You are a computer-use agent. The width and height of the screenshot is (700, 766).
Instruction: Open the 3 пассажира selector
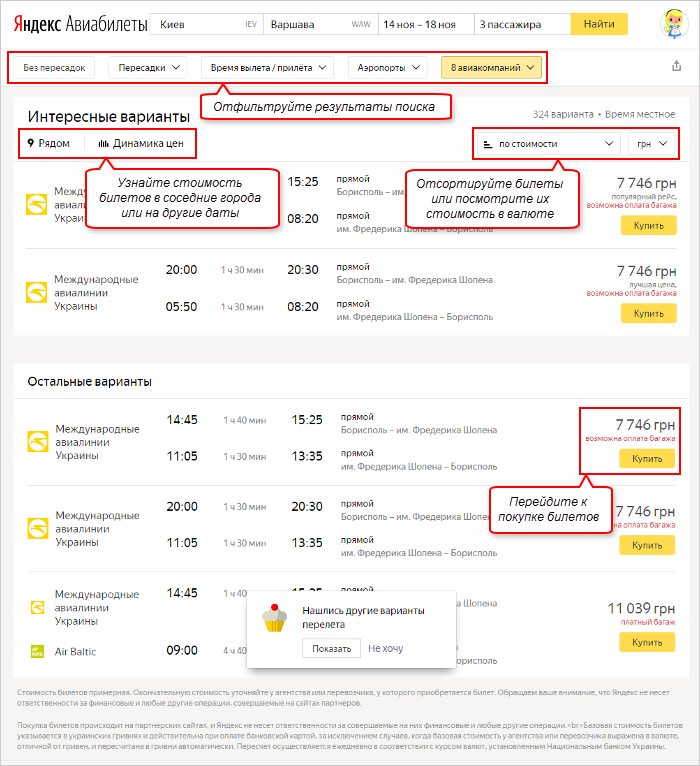[x=522, y=24]
